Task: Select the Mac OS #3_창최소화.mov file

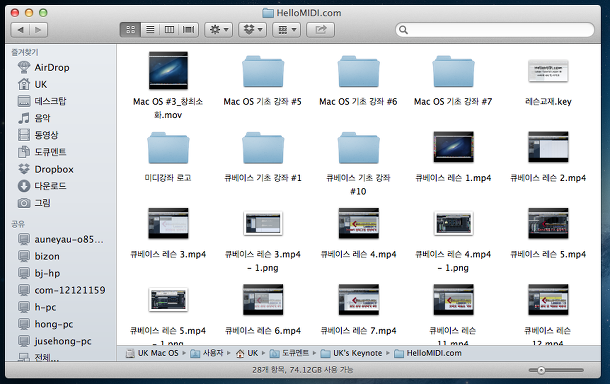Action: click(168, 71)
